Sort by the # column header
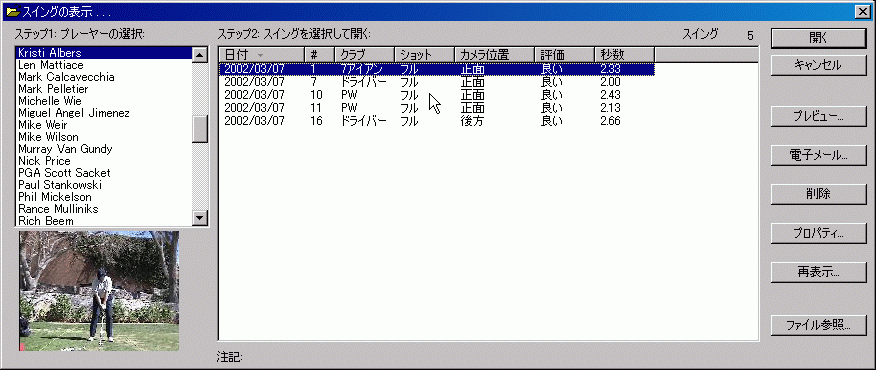Image resolution: width=876 pixels, height=370 pixels. pos(320,55)
